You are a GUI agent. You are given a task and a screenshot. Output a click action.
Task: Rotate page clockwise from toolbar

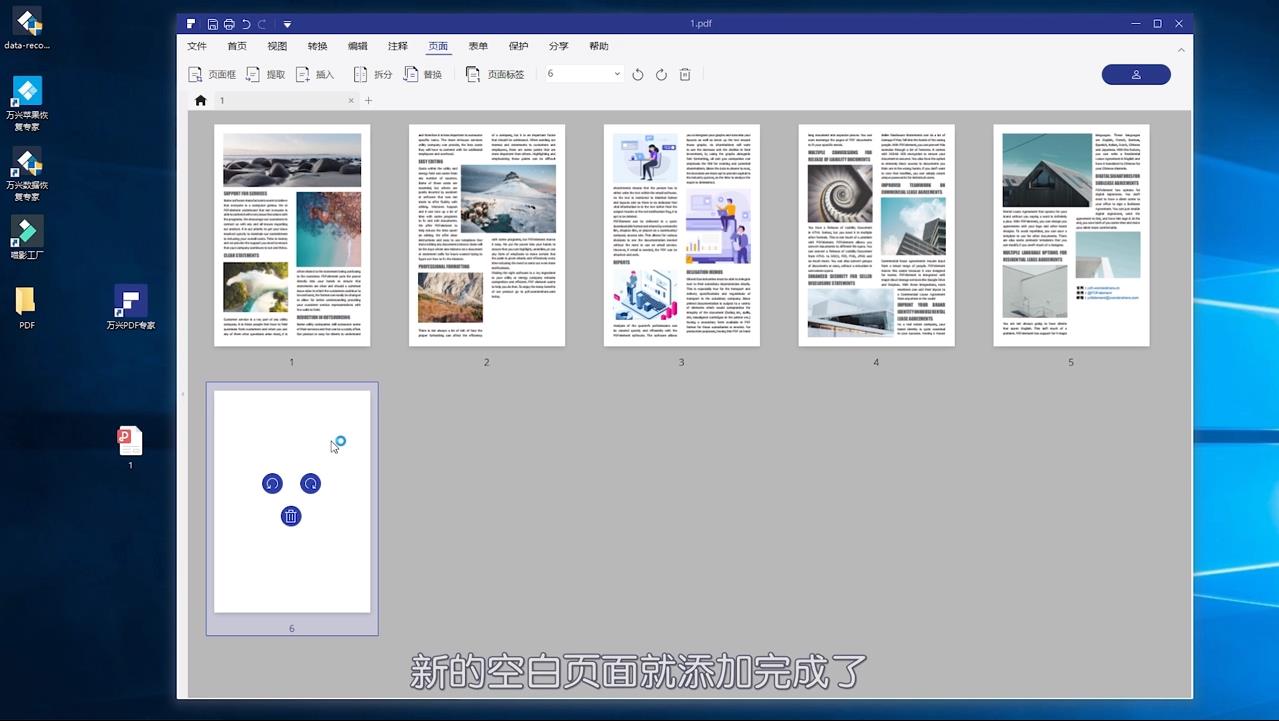[661, 74]
